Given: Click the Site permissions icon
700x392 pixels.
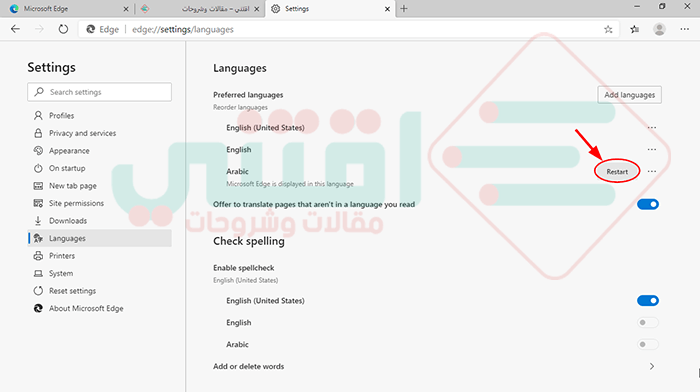Looking at the screenshot, I should coord(38,203).
